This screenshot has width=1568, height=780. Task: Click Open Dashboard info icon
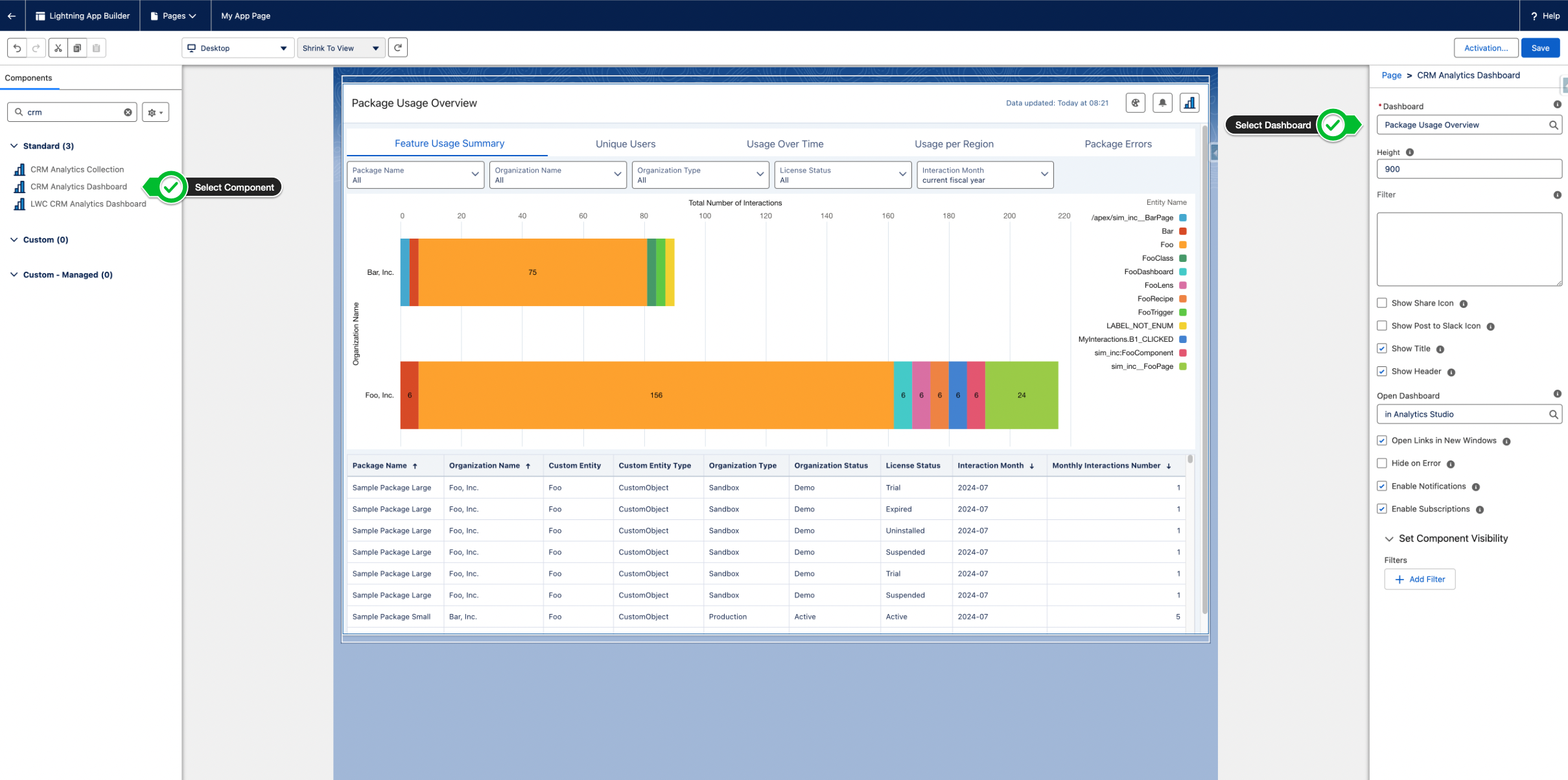(1557, 394)
